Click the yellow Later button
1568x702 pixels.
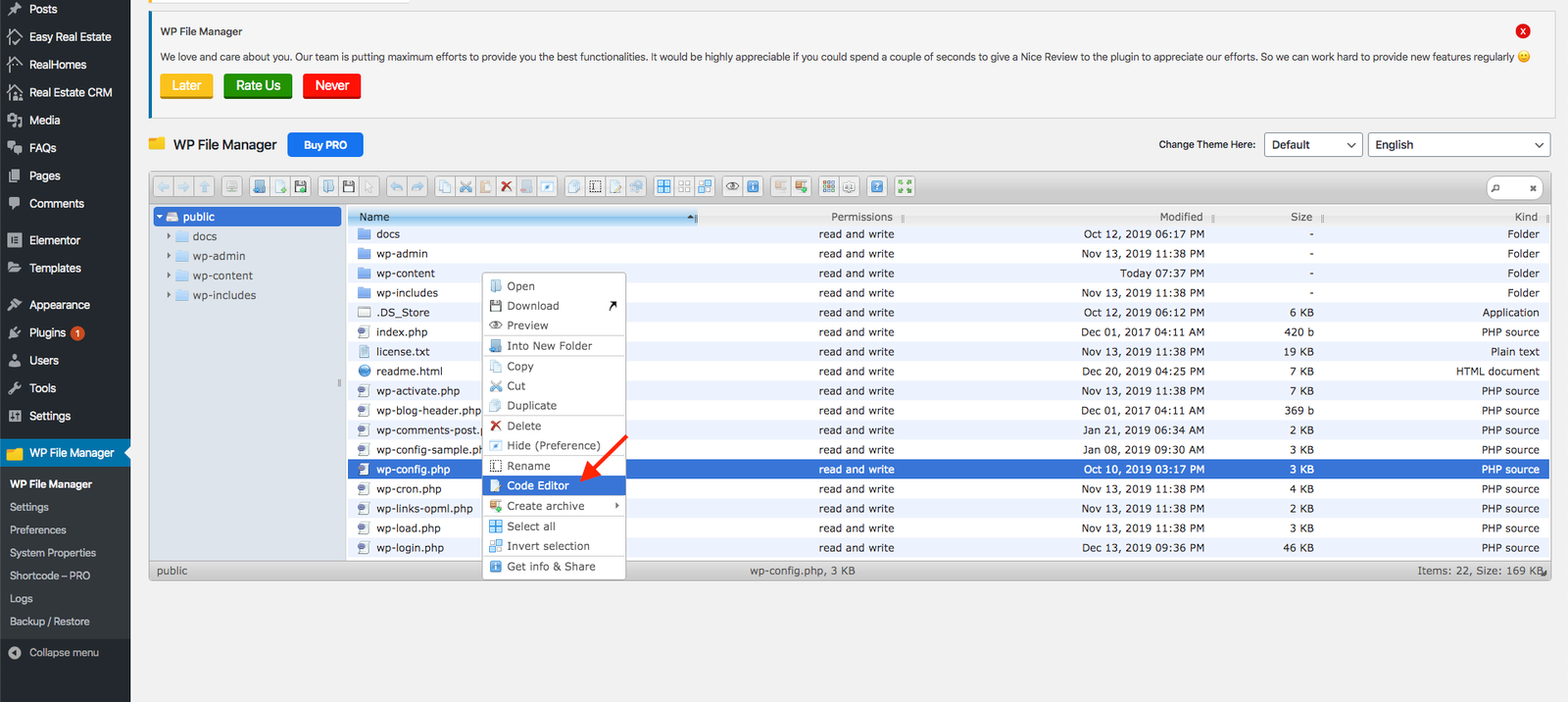186,86
